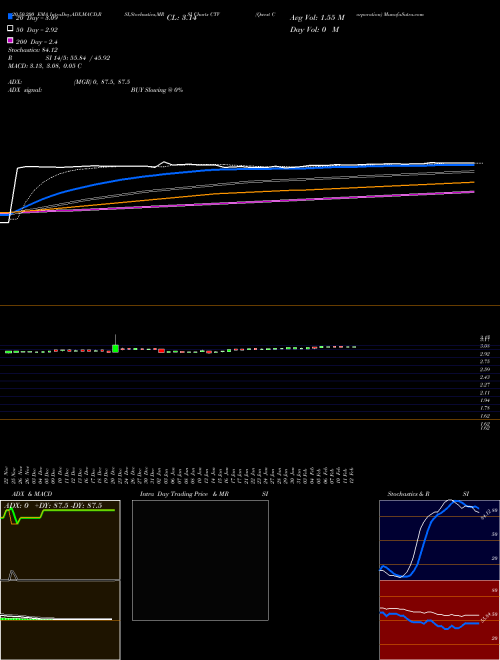This screenshot has width=500, height=660.
Task: Open the empty Intra Day Trading Price panel
Action: click(x=200, y=560)
